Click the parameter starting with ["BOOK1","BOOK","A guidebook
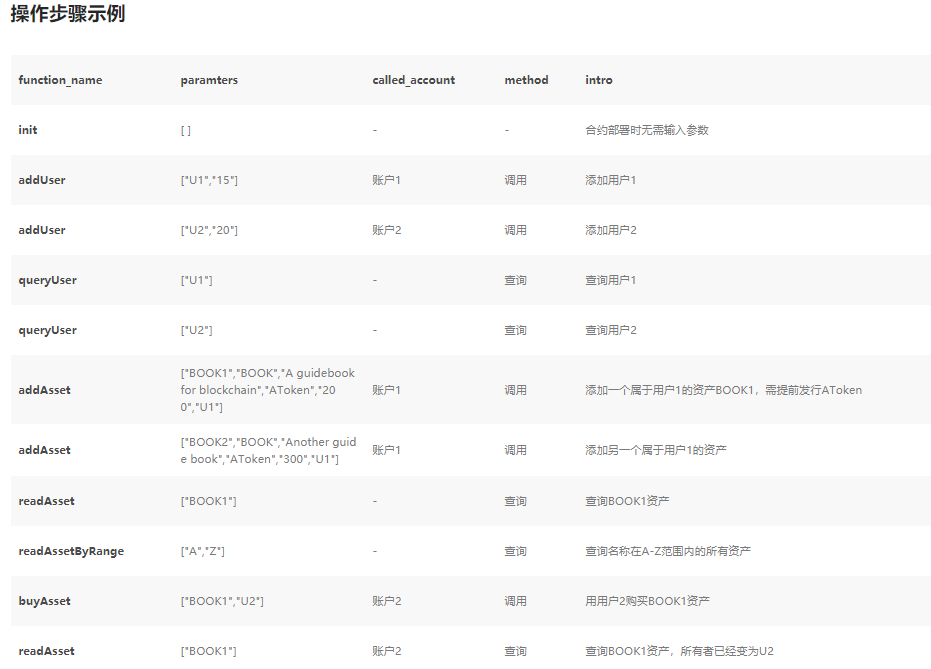Viewport: 931px width, 669px height. [268, 390]
